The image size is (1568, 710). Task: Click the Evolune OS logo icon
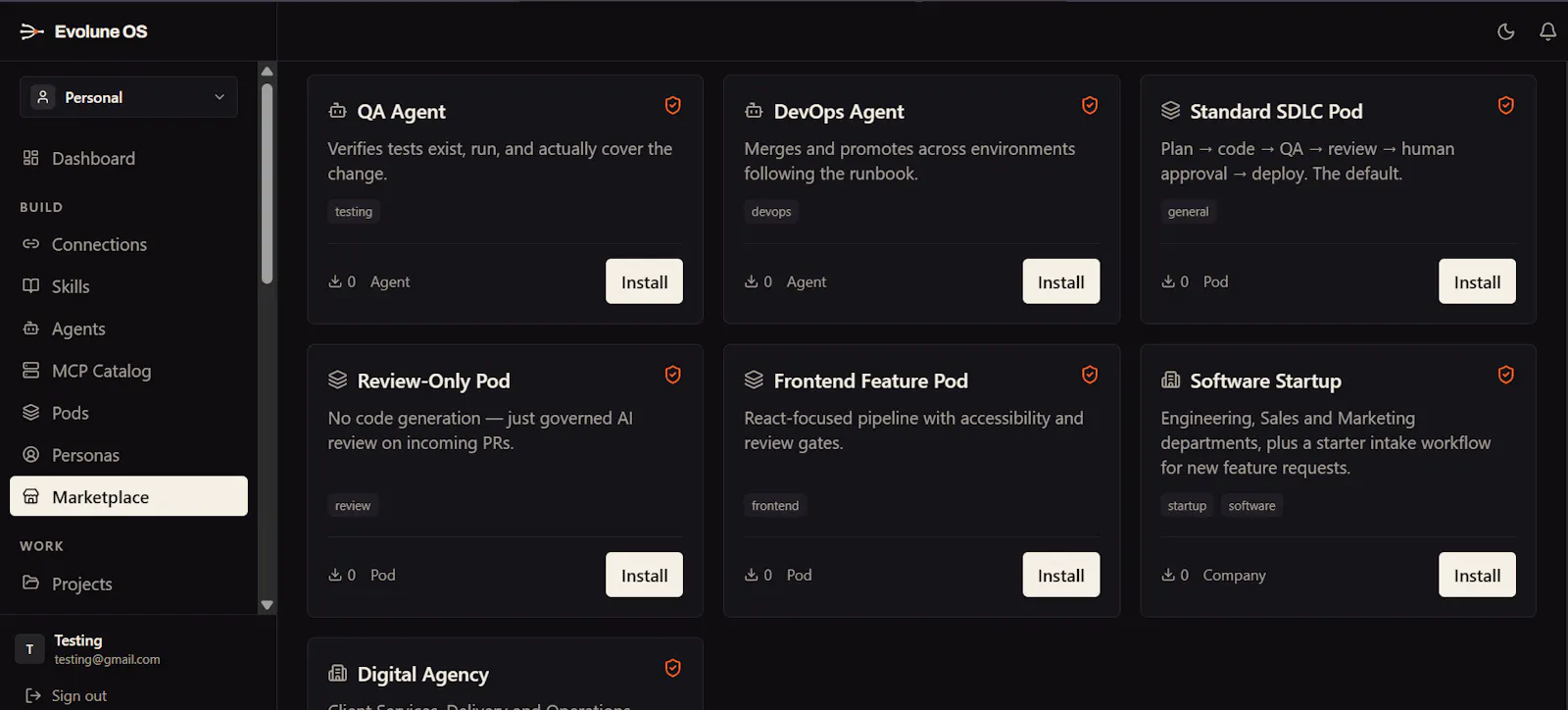point(31,31)
